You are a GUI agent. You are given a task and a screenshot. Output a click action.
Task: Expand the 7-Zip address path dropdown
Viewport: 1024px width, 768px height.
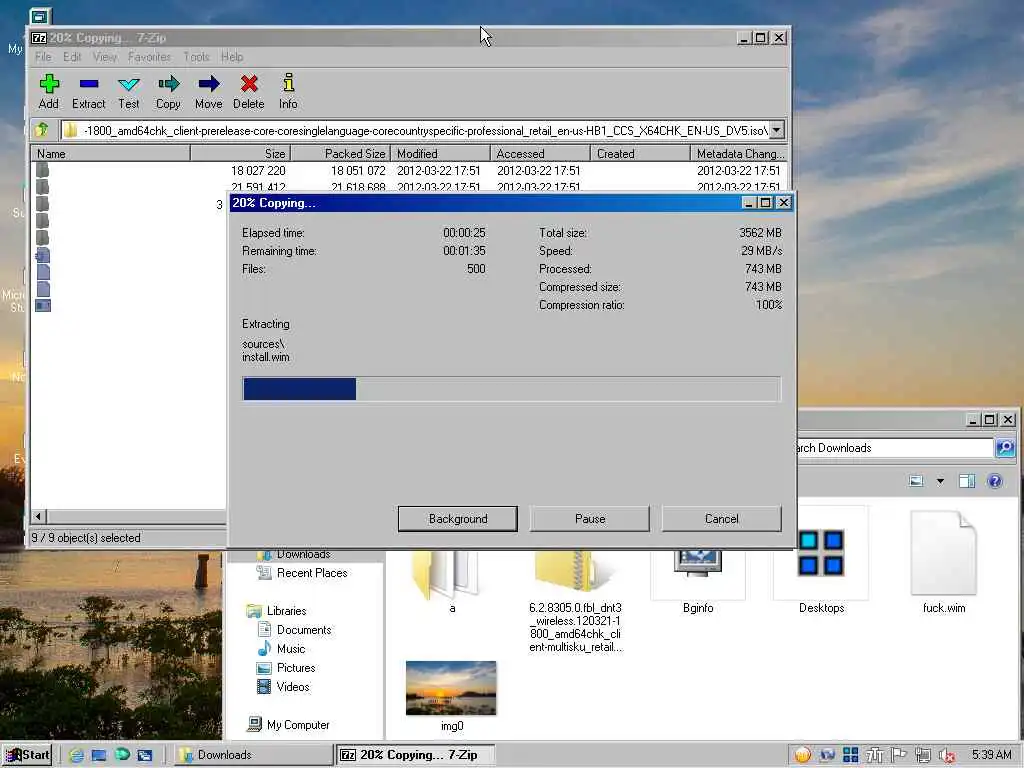click(776, 130)
